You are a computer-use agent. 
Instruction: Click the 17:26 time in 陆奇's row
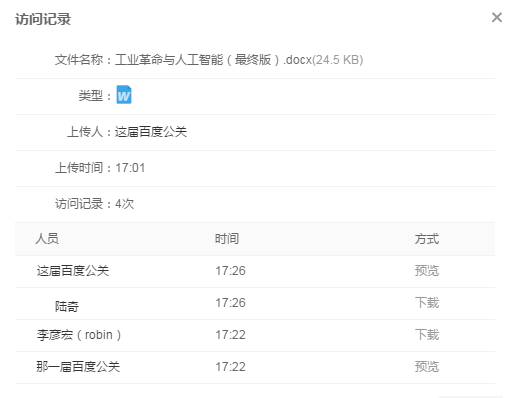coord(230,303)
